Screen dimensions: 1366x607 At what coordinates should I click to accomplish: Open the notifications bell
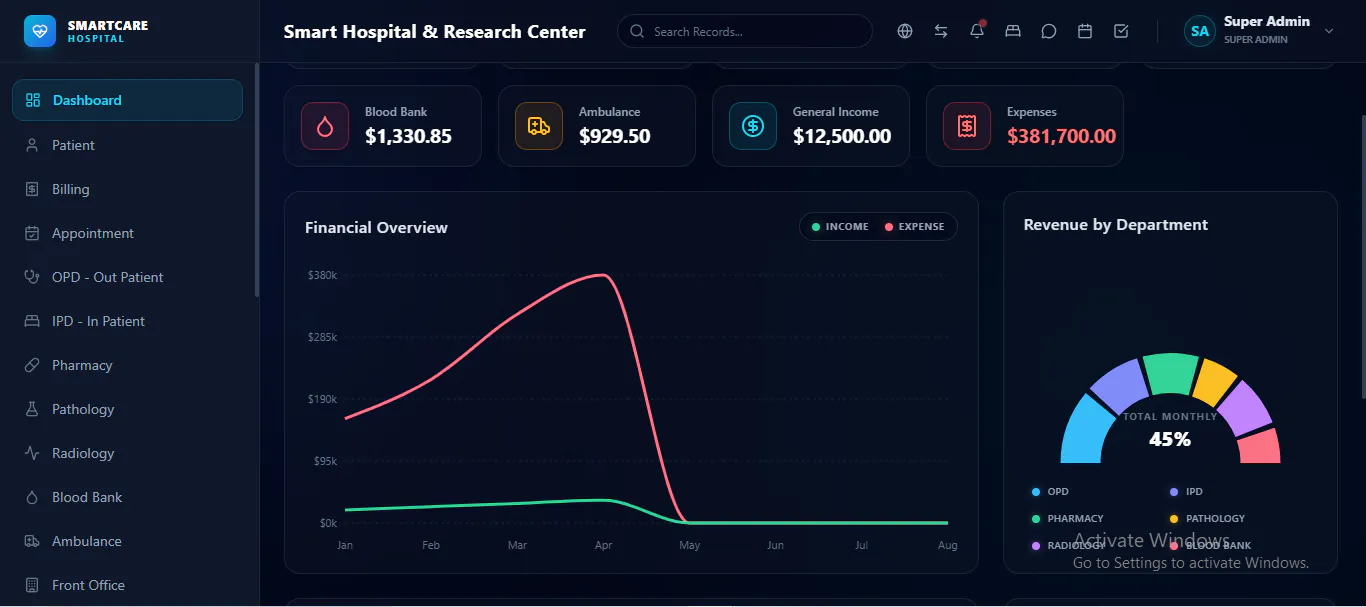pos(977,31)
